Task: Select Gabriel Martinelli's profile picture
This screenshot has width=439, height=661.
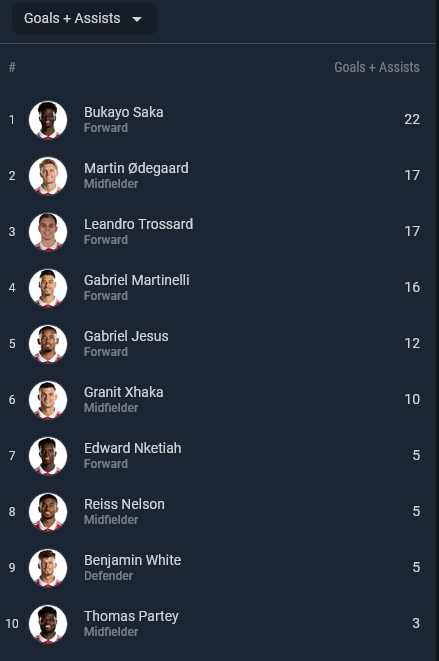Action: 48,288
